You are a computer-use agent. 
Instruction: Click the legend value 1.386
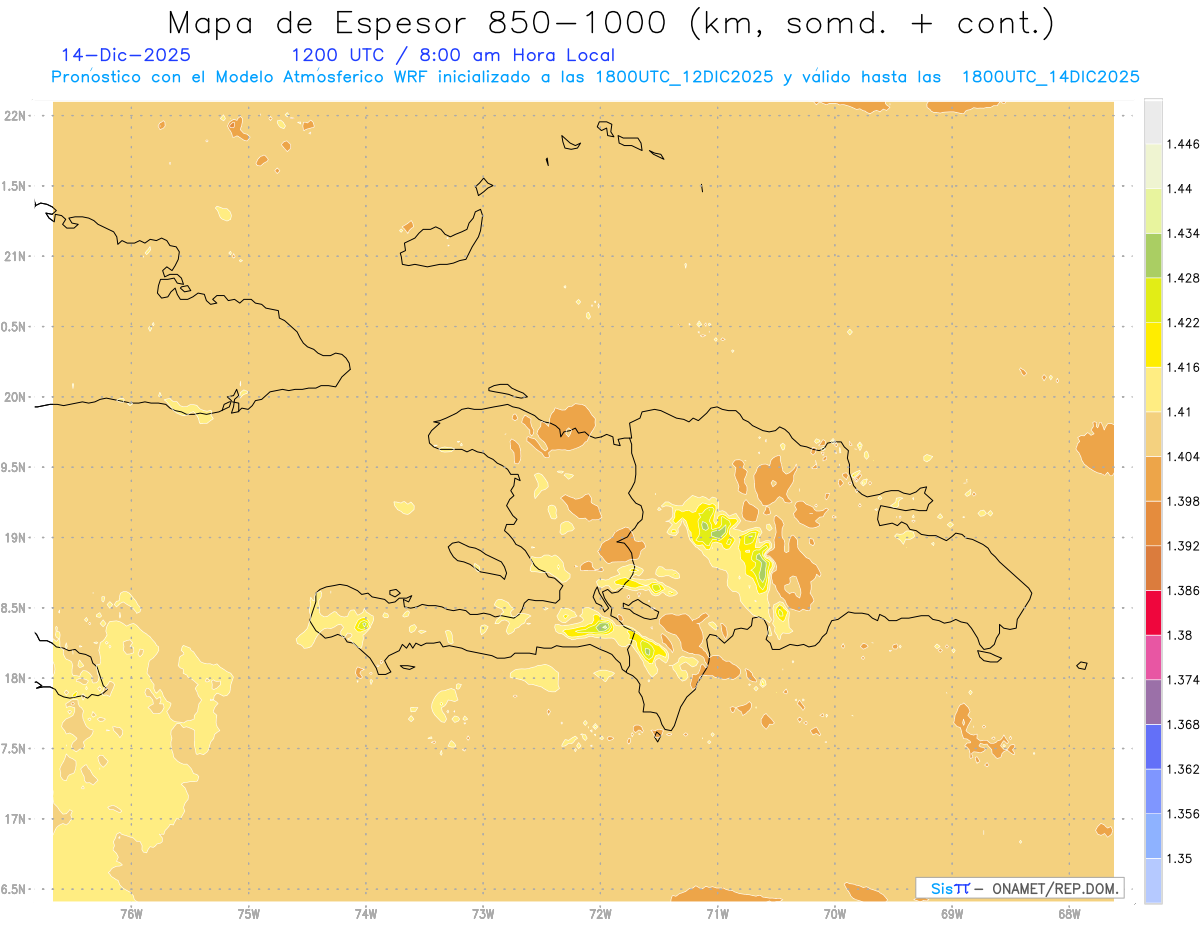pyautogui.click(x=1182, y=590)
